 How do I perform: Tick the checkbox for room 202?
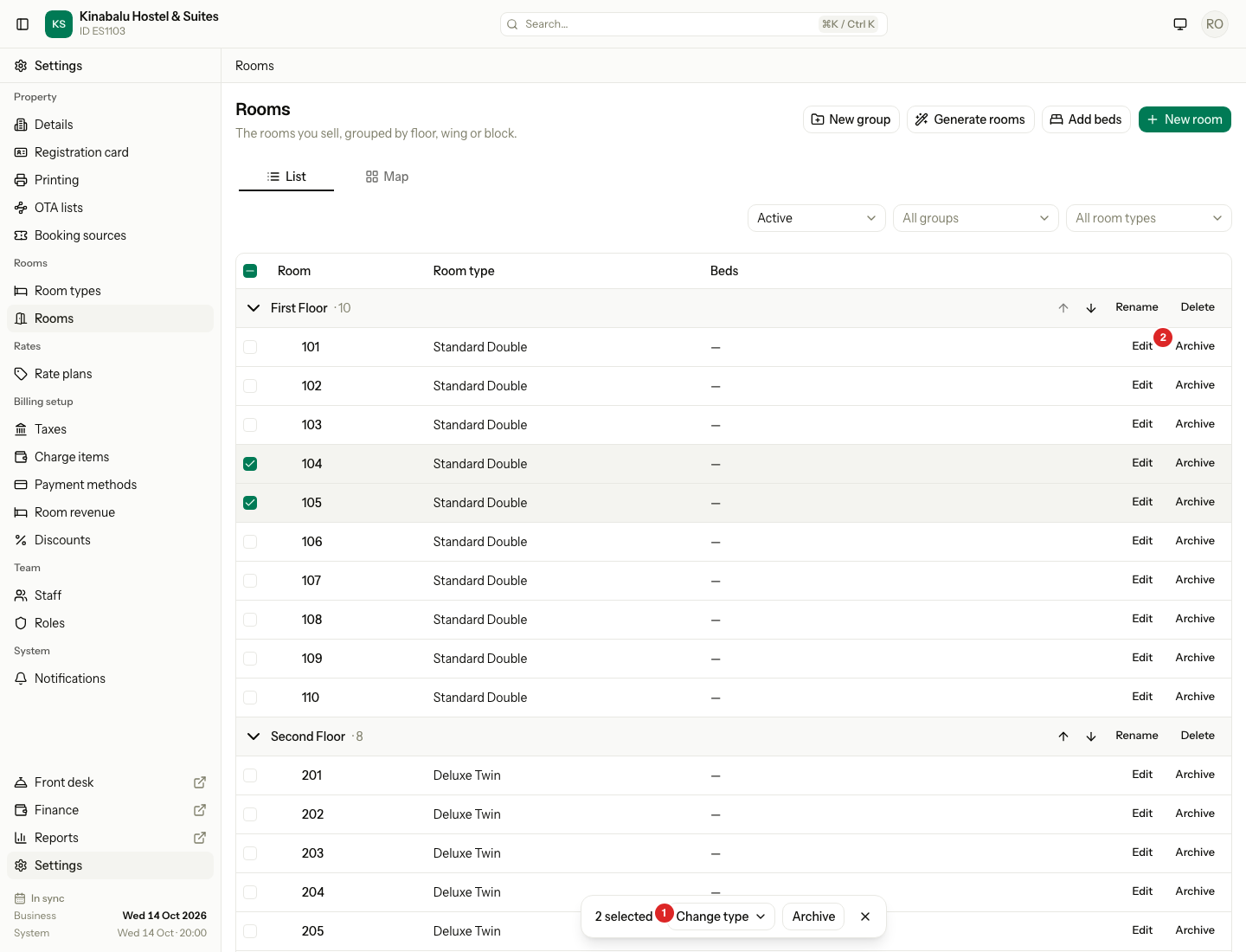click(250, 814)
